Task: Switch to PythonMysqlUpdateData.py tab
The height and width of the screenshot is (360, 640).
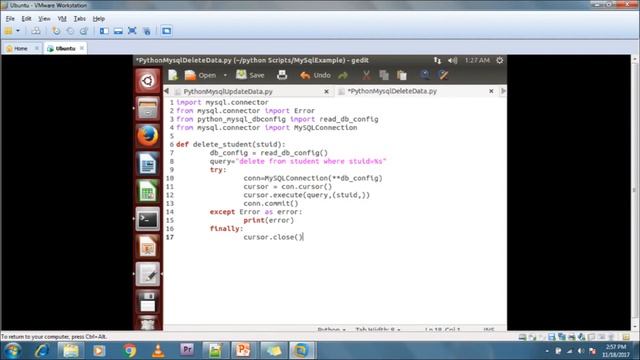Action: click(x=228, y=91)
